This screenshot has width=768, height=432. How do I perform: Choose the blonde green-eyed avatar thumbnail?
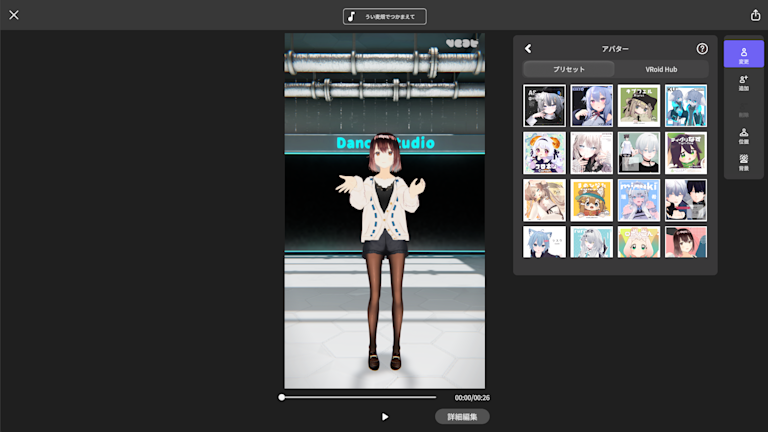[x=639, y=242]
